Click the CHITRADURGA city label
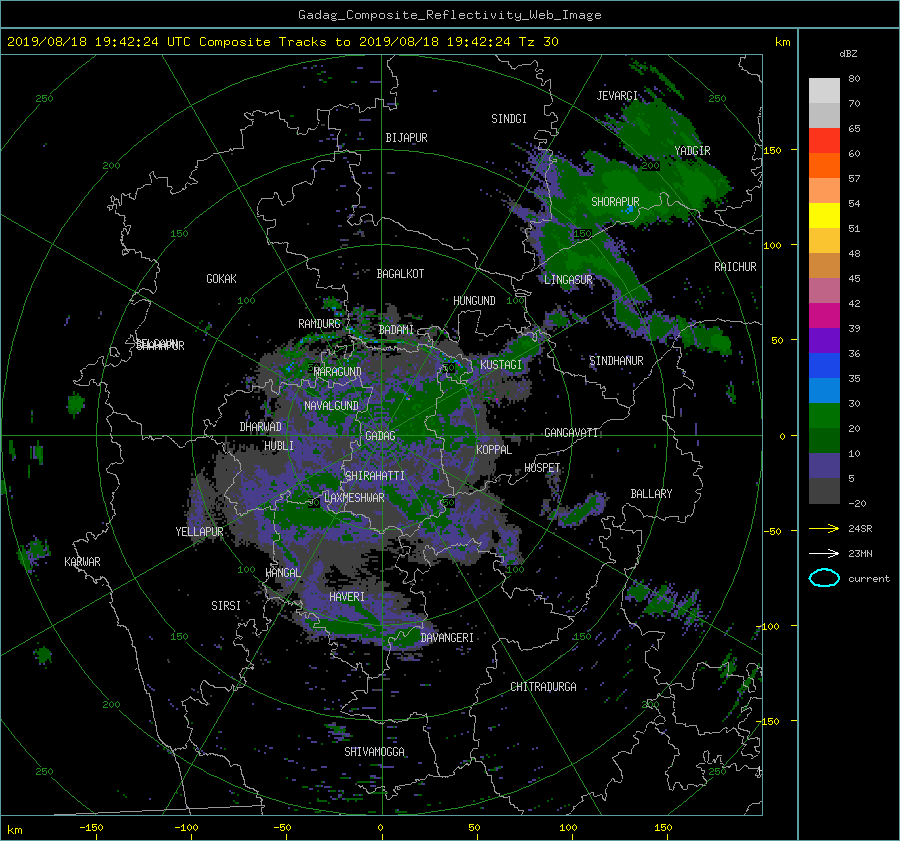This screenshot has width=900, height=841. (543, 687)
